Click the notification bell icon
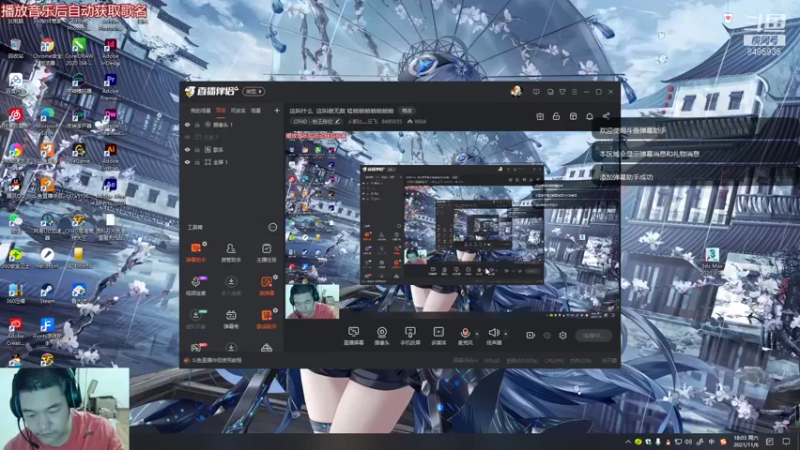Viewport: 800px width, 450px height. click(x=589, y=116)
